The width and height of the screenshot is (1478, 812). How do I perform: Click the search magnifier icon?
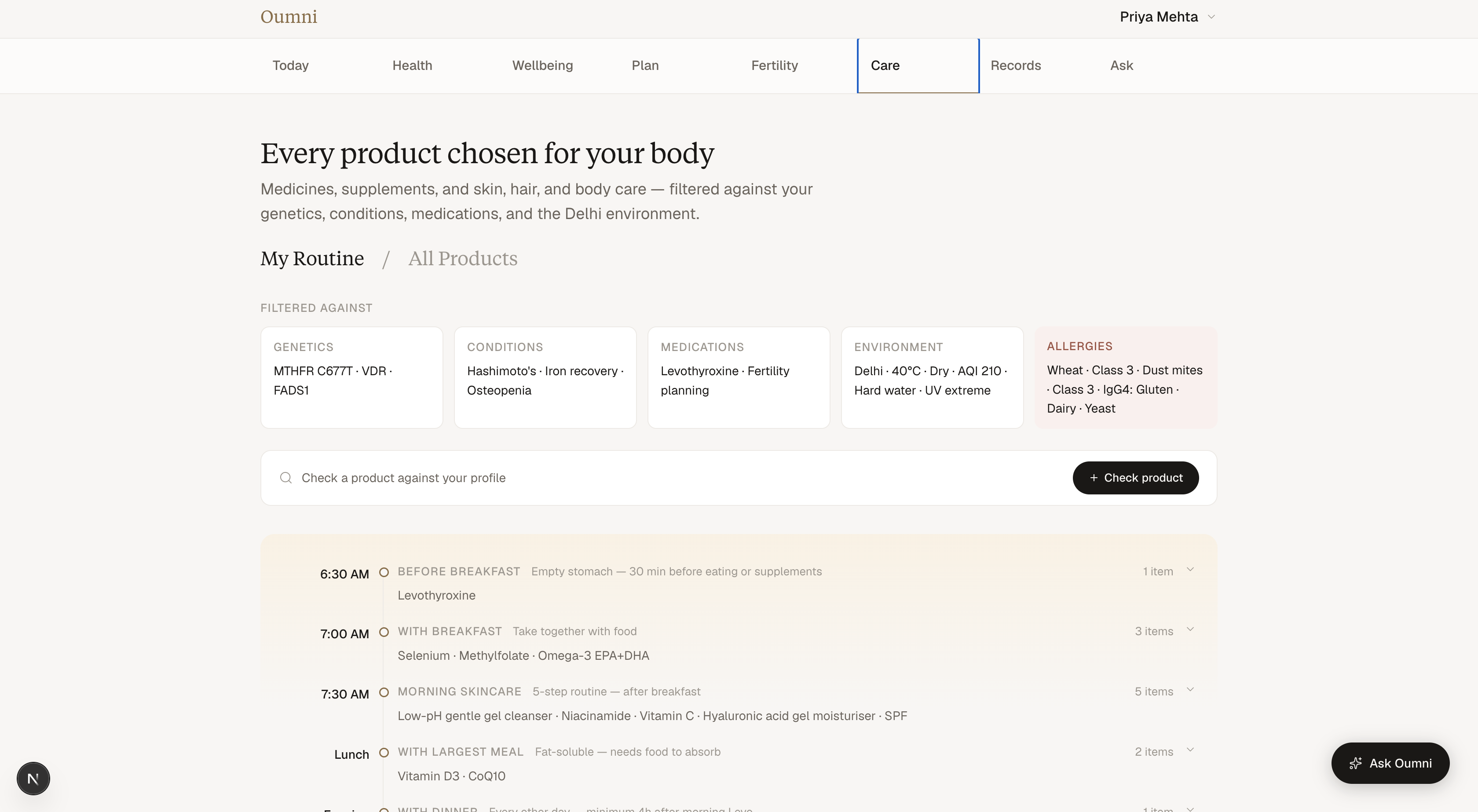(x=286, y=477)
